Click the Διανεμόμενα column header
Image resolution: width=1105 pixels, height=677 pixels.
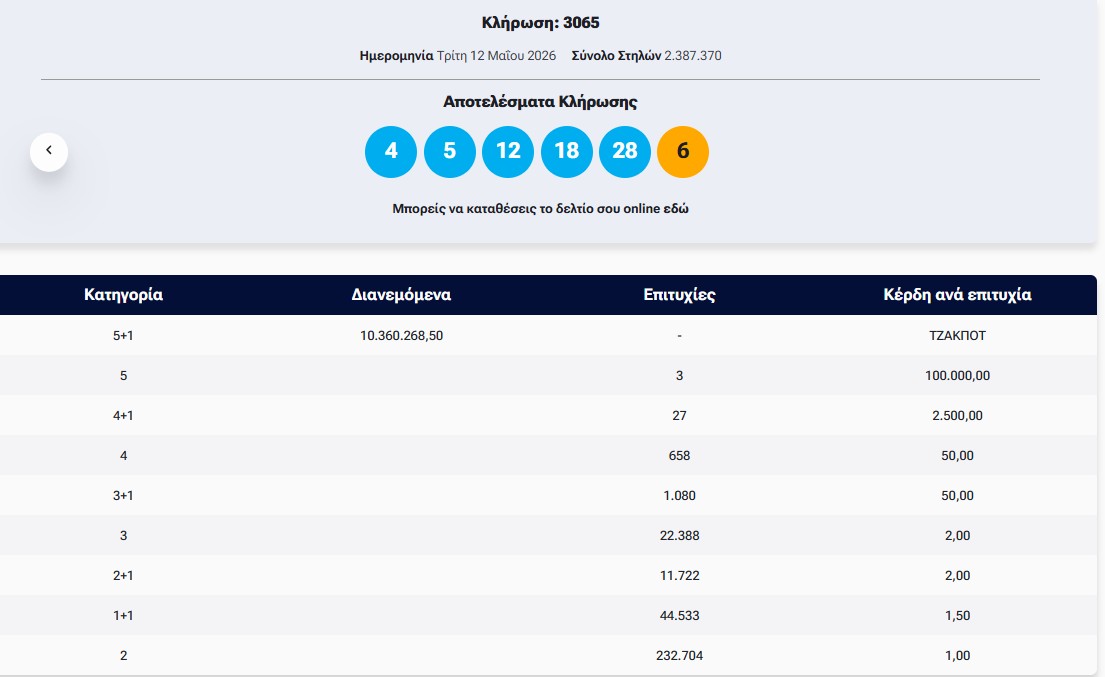(401, 294)
